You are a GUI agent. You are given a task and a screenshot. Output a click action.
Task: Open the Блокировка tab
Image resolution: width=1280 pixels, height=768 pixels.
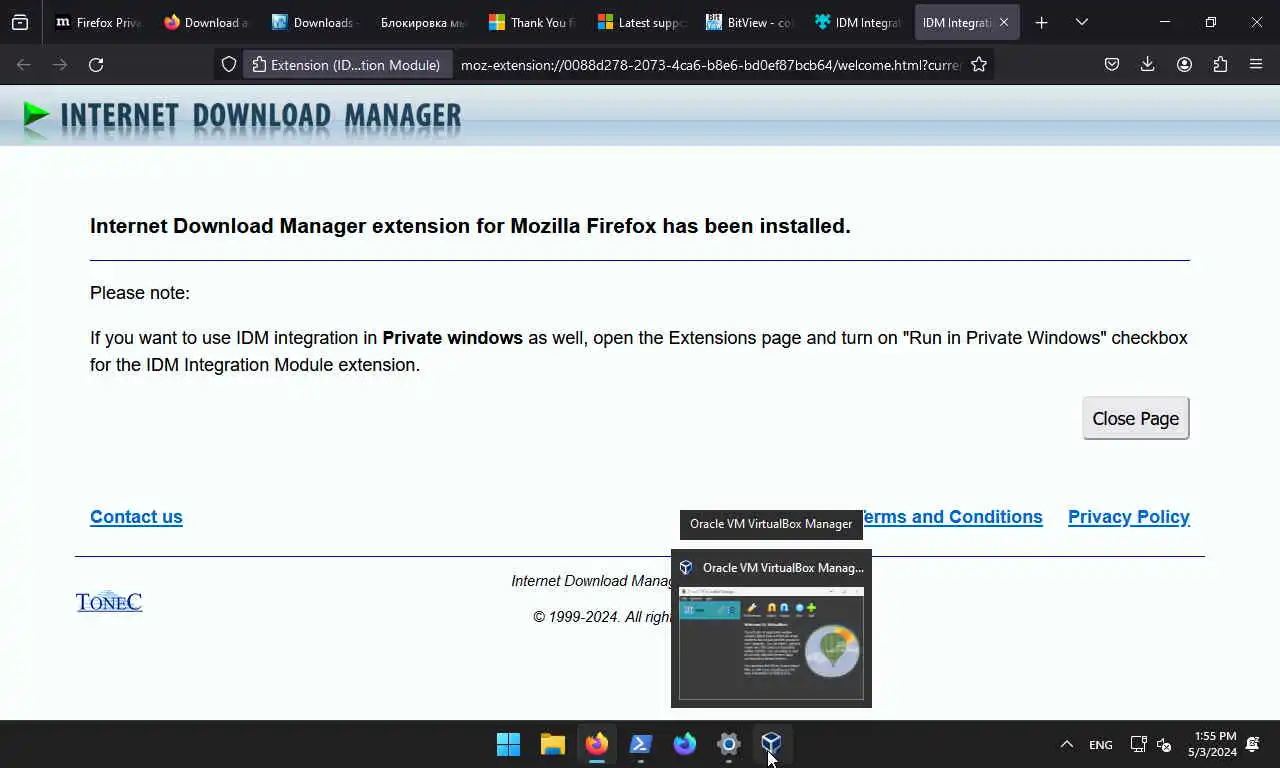click(x=423, y=22)
